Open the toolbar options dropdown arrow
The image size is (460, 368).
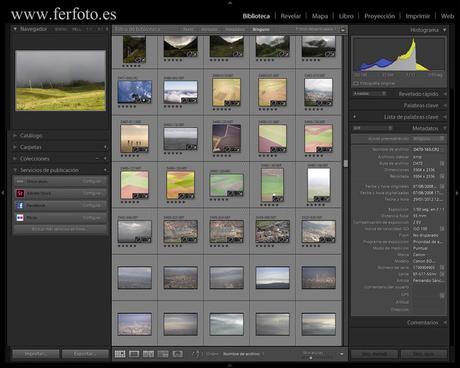[x=341, y=354]
